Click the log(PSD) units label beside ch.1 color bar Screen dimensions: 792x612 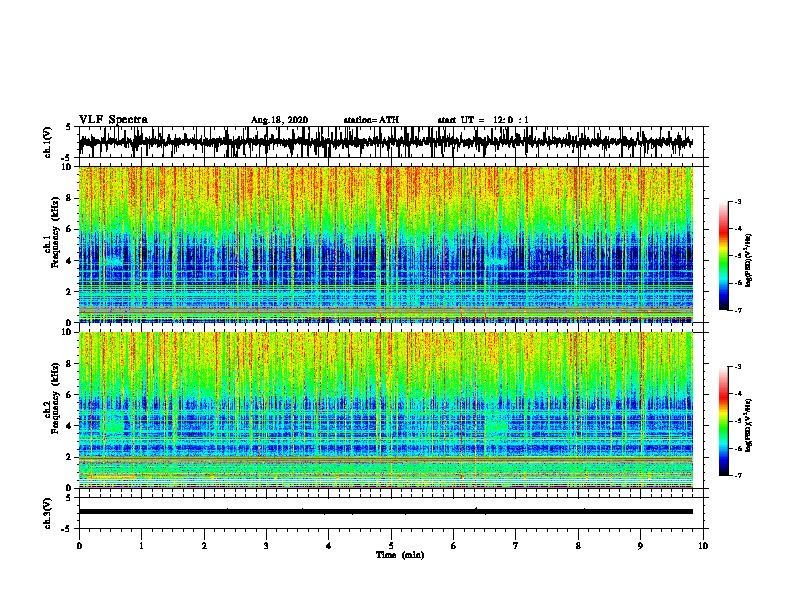point(749,261)
